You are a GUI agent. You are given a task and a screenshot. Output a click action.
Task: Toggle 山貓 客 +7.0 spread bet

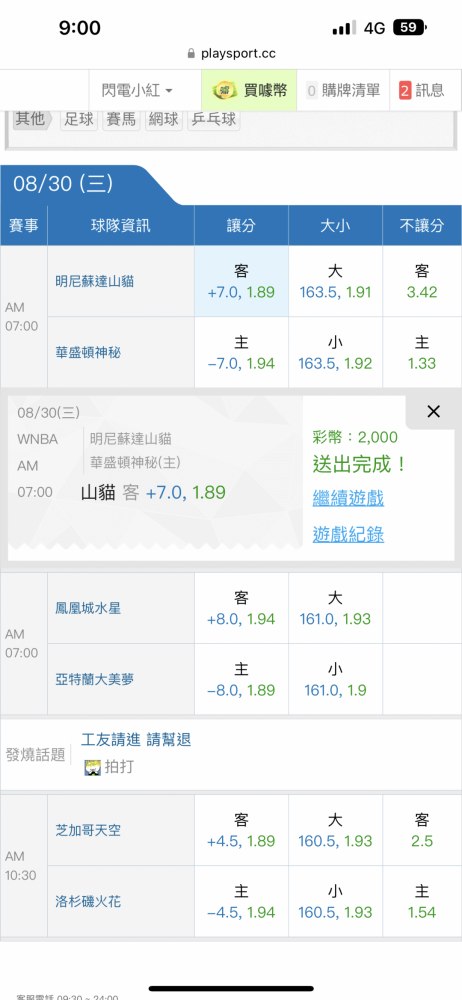(241, 281)
